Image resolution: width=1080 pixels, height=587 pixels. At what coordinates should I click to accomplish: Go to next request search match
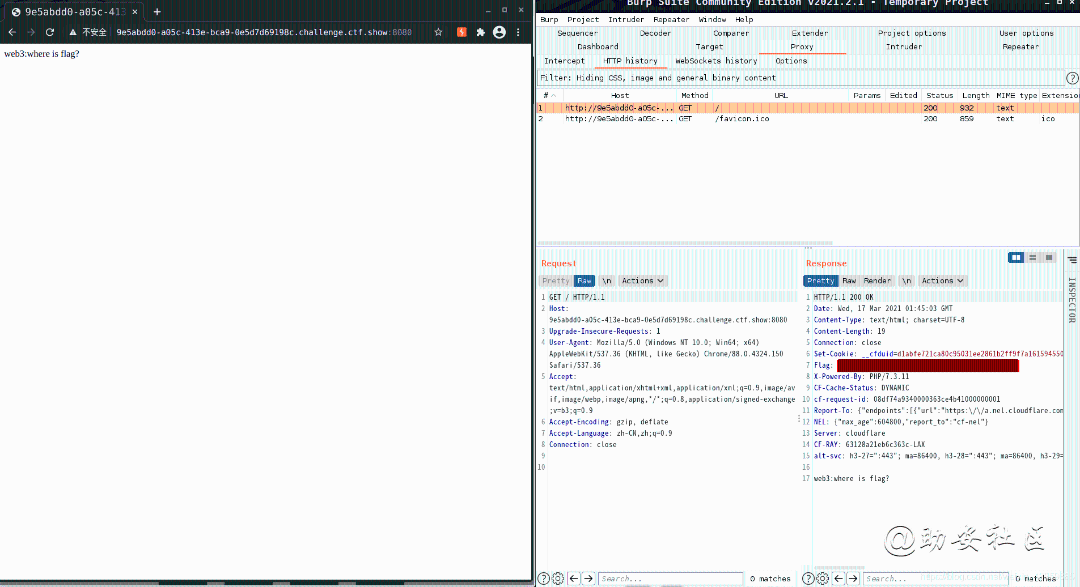tap(588, 579)
